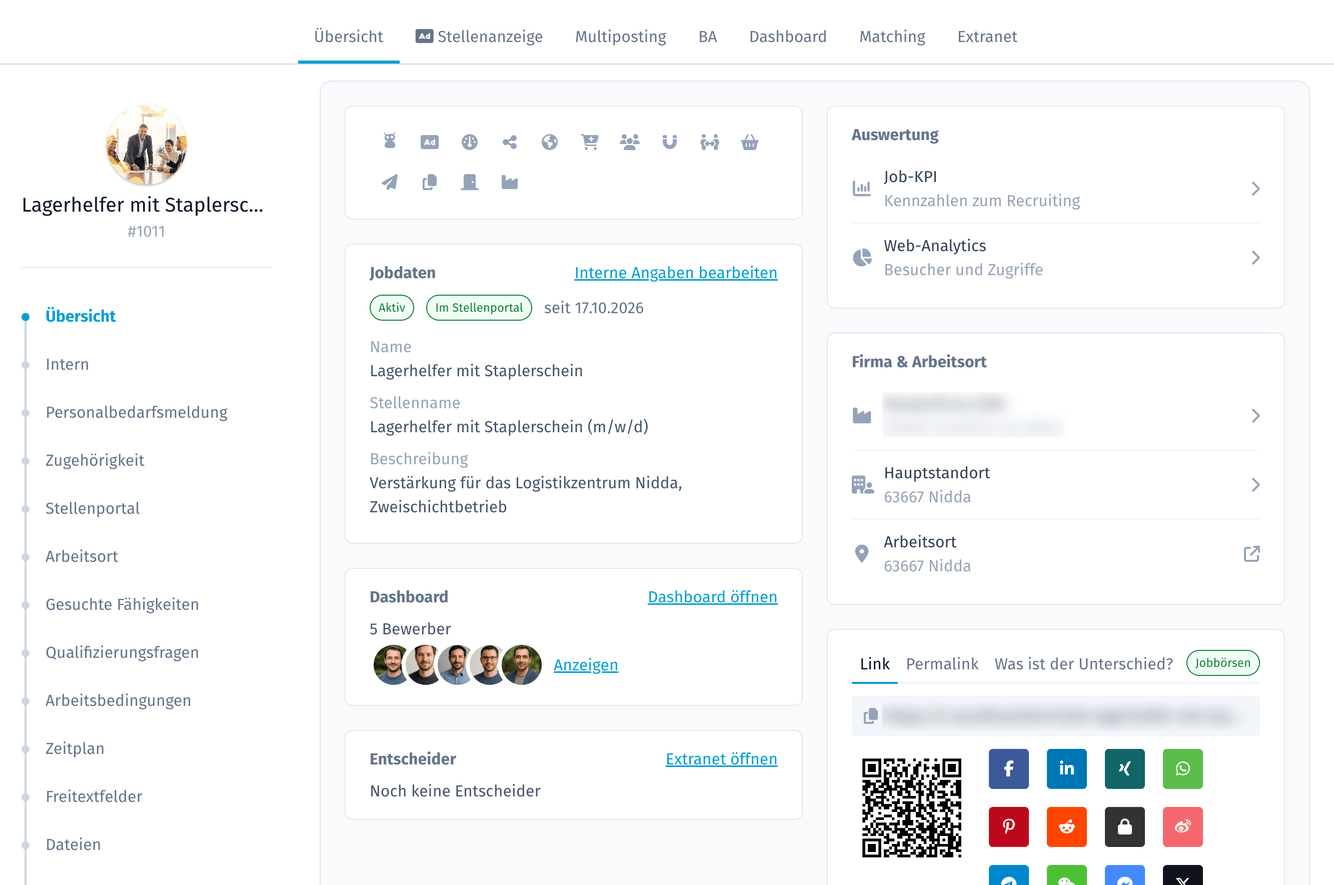Share the job on Reddit

[1067, 827]
